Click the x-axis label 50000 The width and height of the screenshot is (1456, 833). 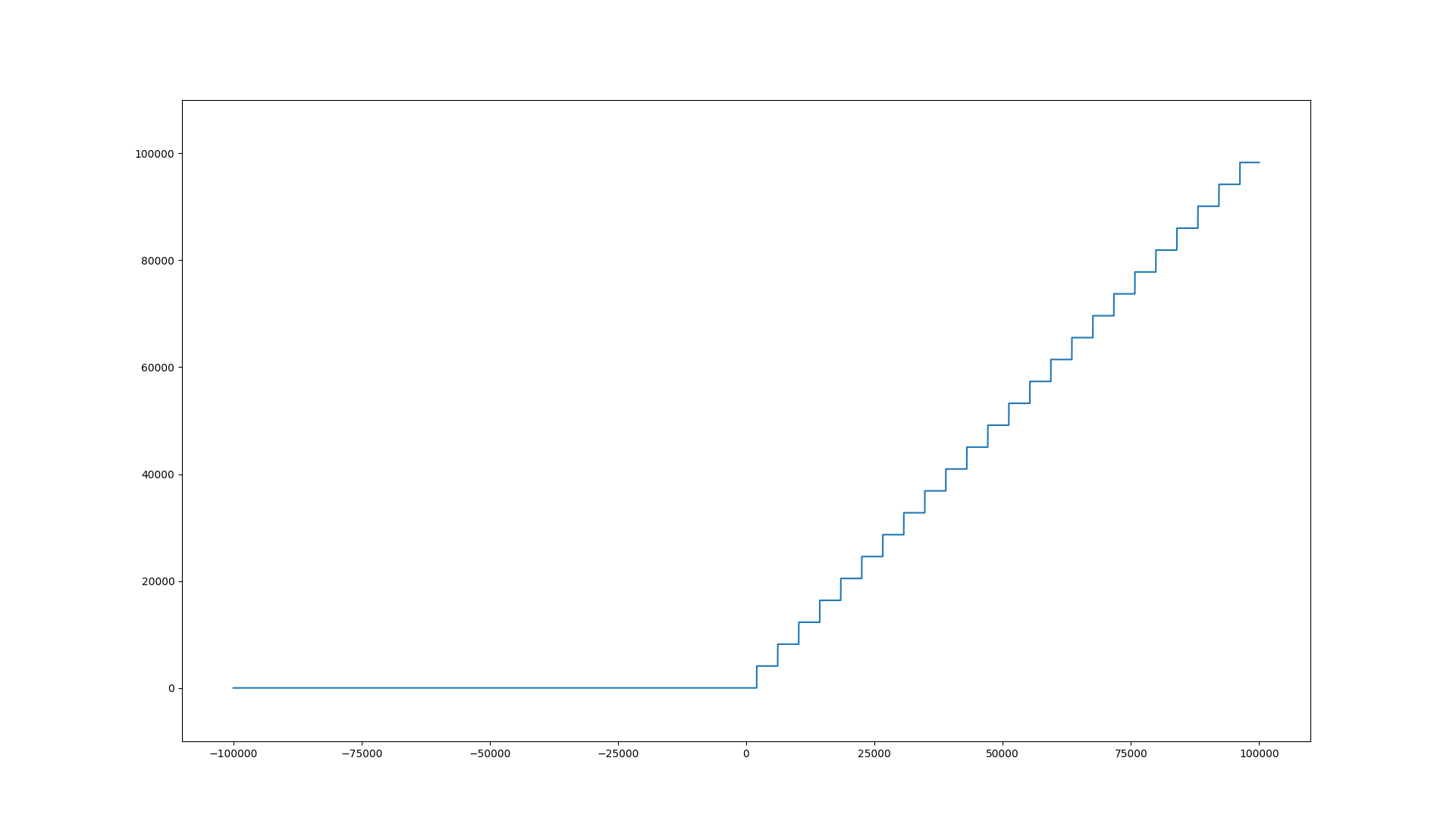tap(1003, 753)
